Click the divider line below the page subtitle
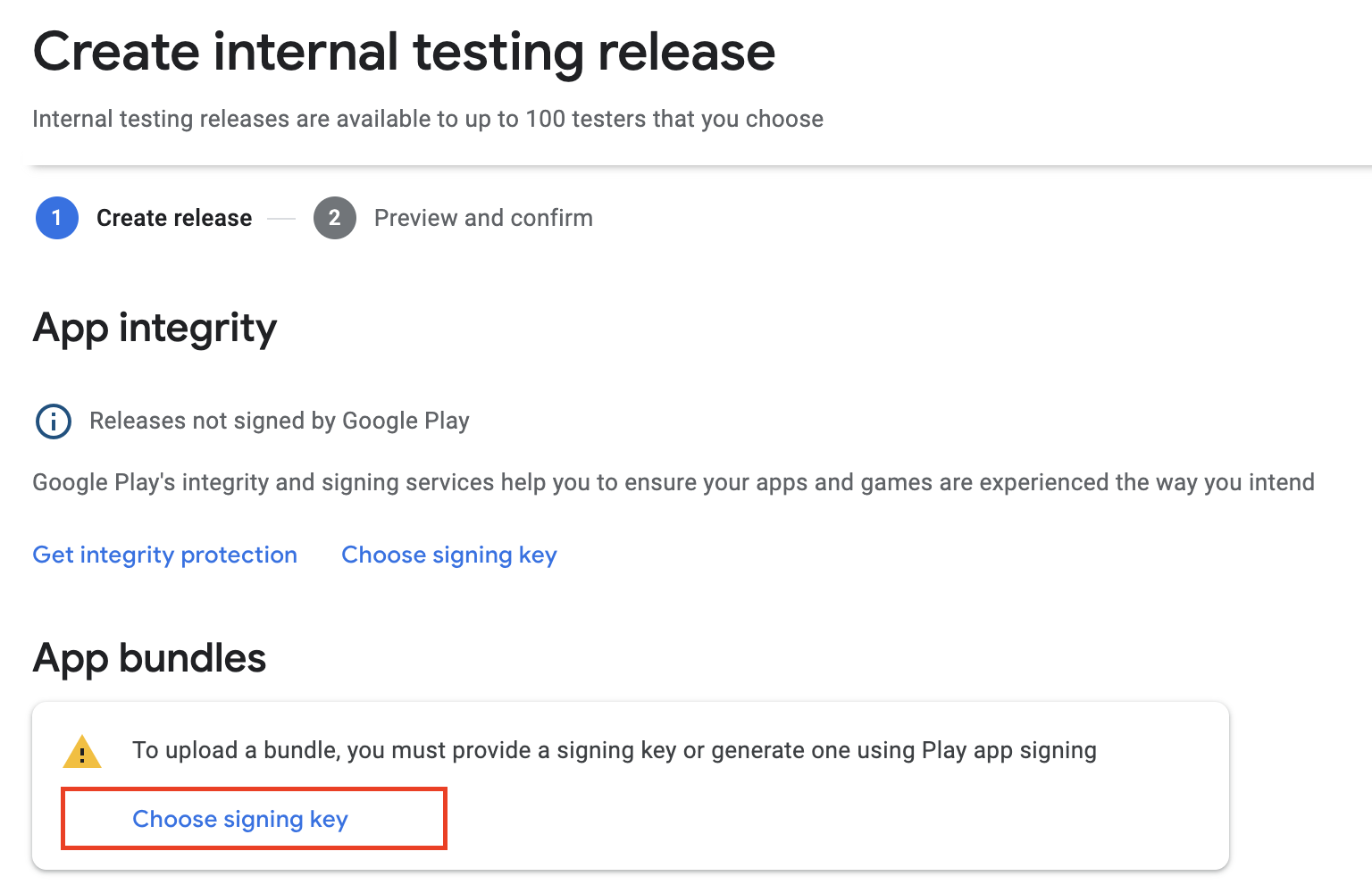The image size is (1372, 893). [x=702, y=166]
